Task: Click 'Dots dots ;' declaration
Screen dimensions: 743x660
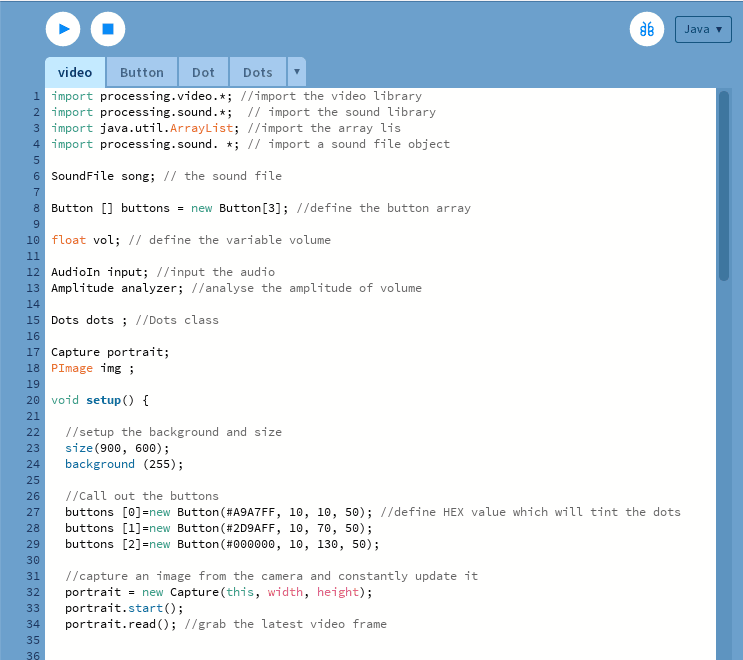Action: pyautogui.click(x=89, y=320)
